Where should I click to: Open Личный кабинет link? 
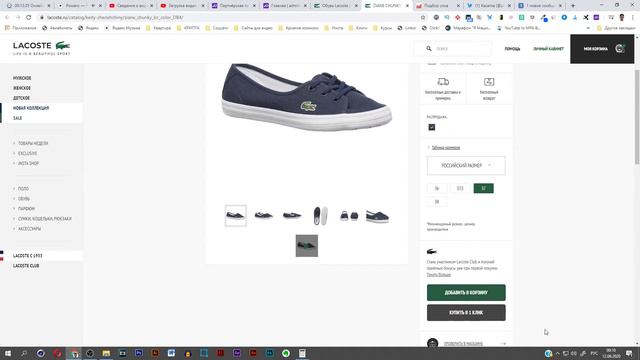(x=548, y=49)
